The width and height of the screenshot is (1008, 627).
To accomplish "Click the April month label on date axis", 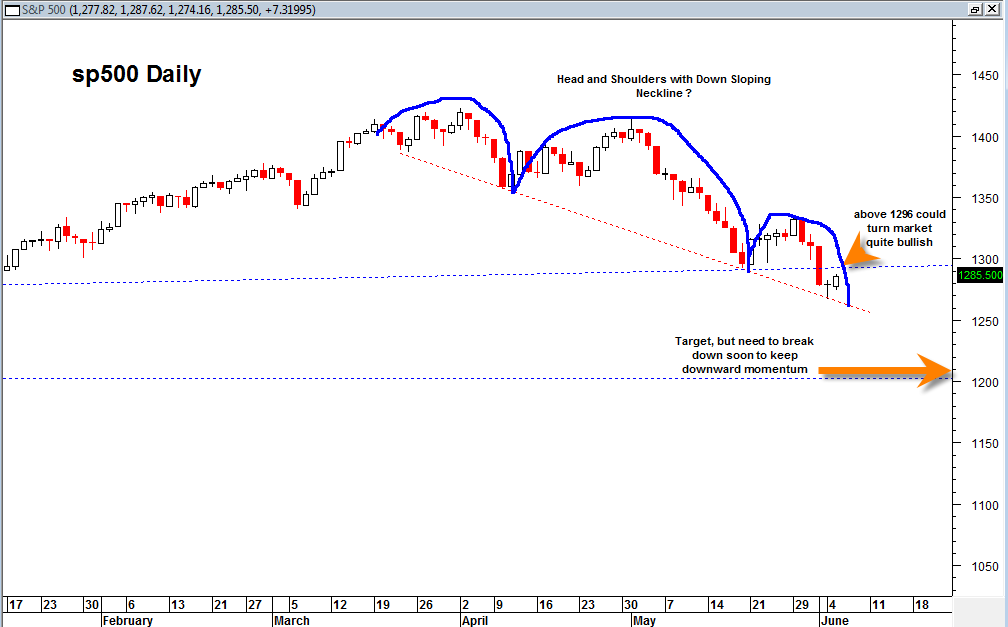I will click(x=475, y=621).
